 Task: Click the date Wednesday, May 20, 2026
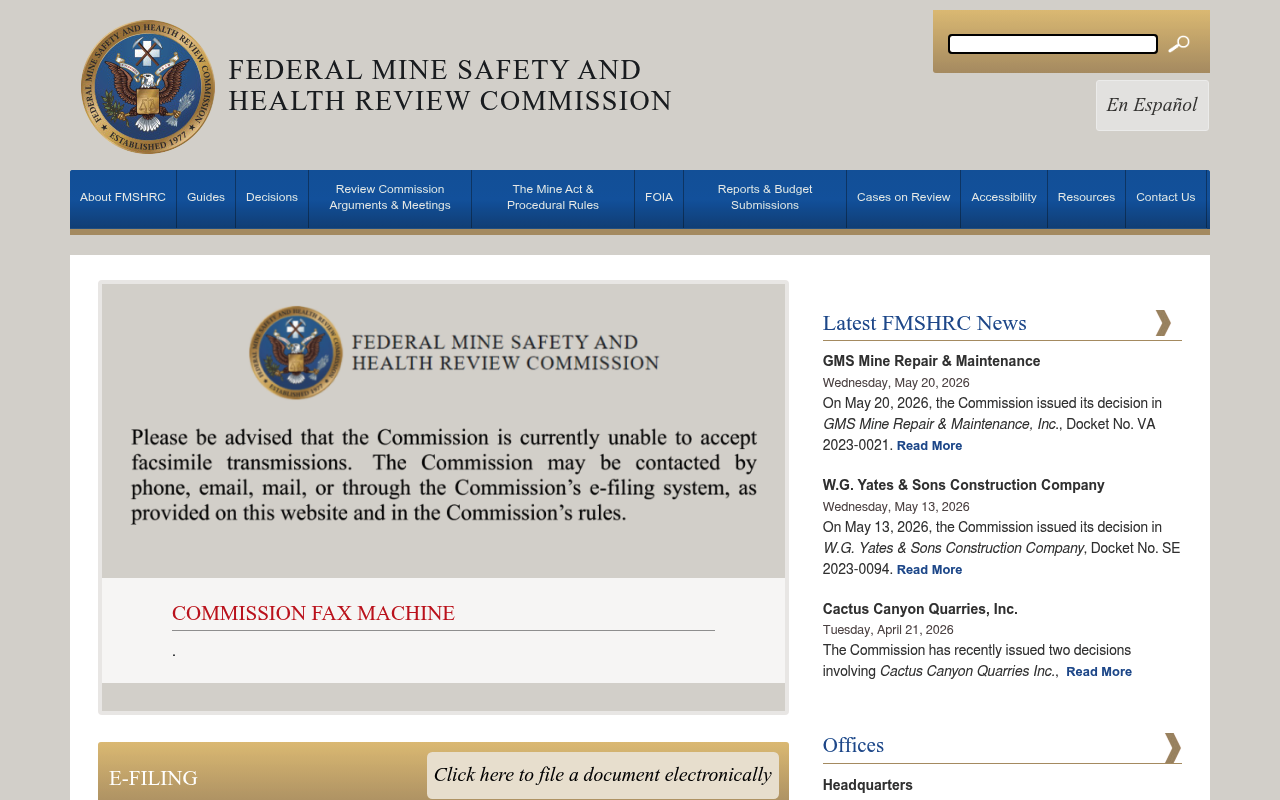tap(896, 383)
